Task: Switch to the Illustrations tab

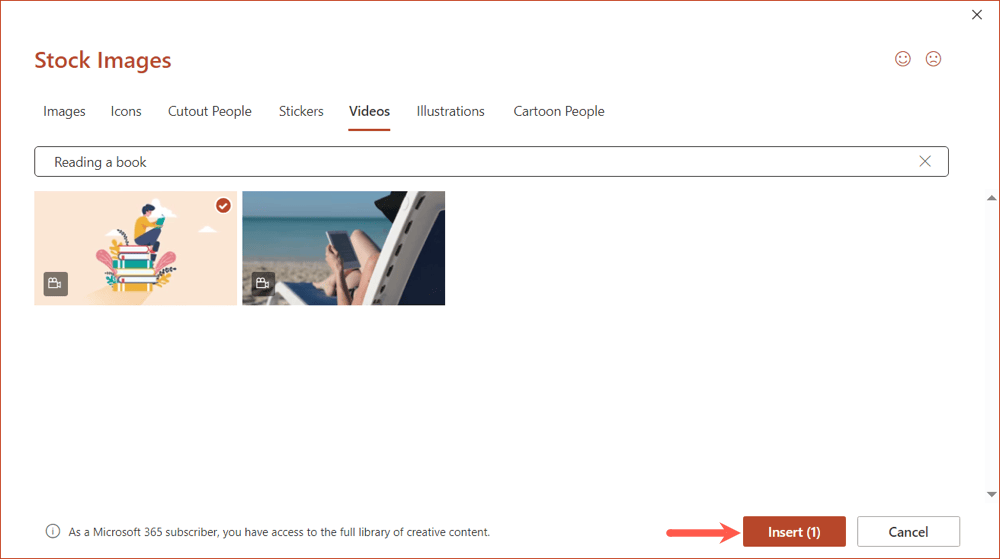Action: point(450,112)
